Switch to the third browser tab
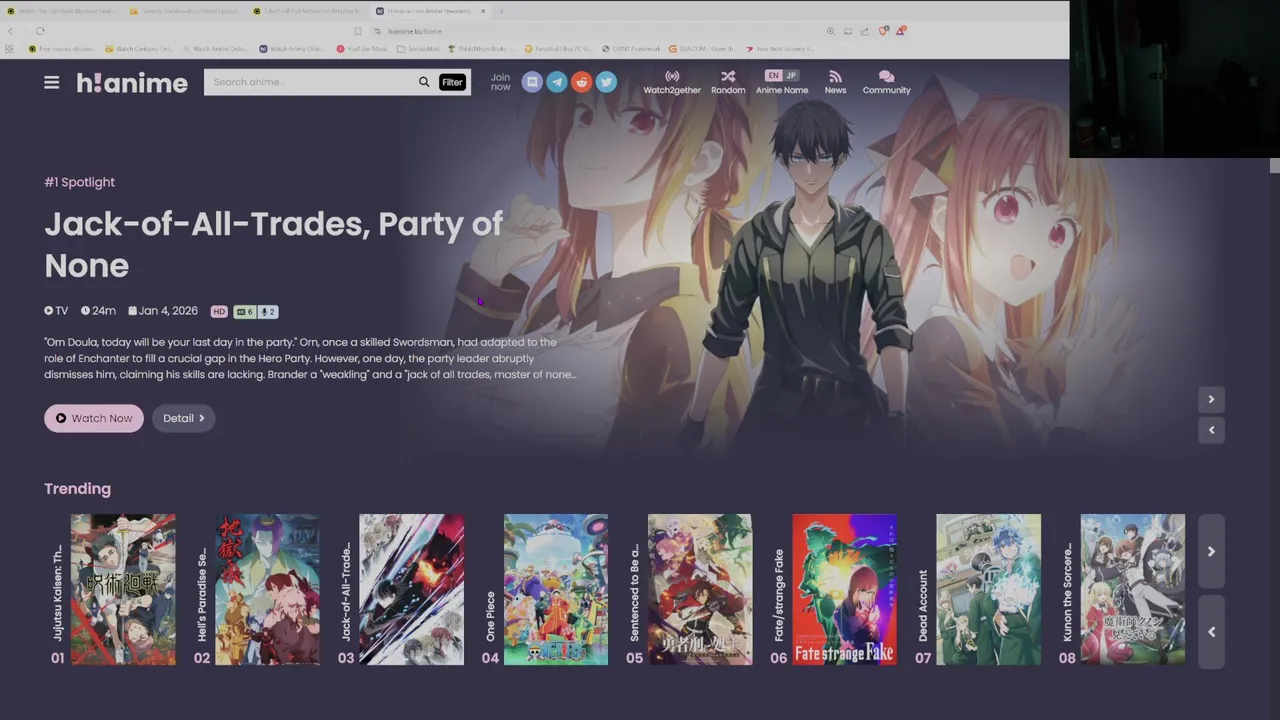The width and height of the screenshot is (1280, 720). pyautogui.click(x=309, y=11)
